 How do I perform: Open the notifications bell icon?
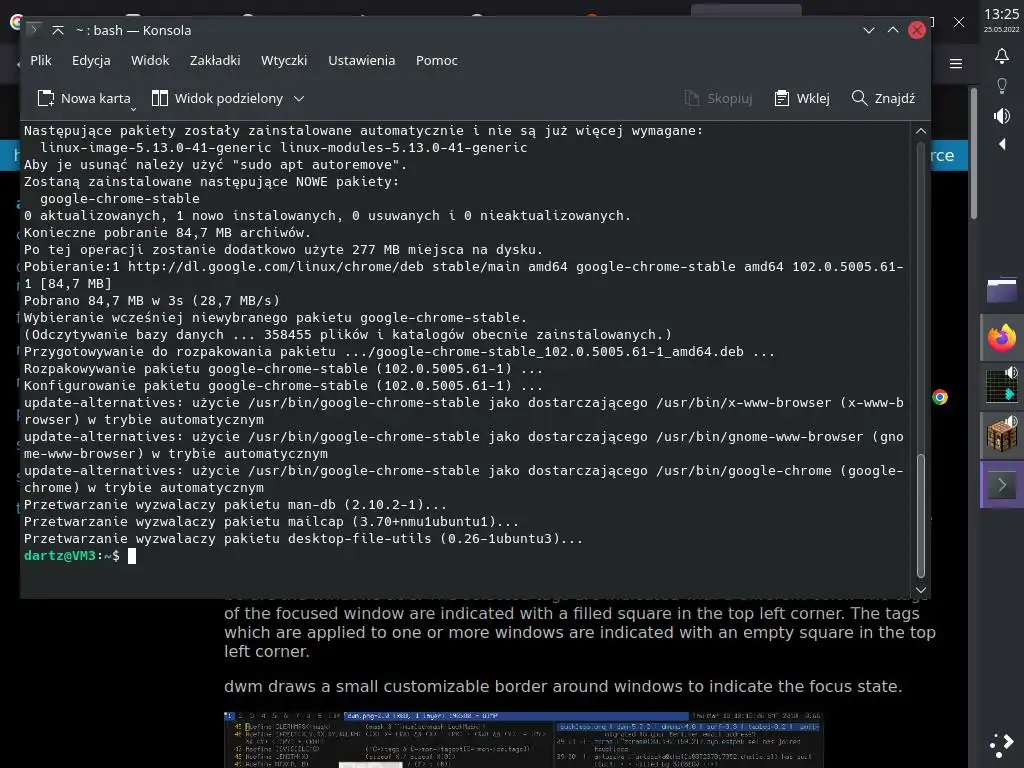1002,56
